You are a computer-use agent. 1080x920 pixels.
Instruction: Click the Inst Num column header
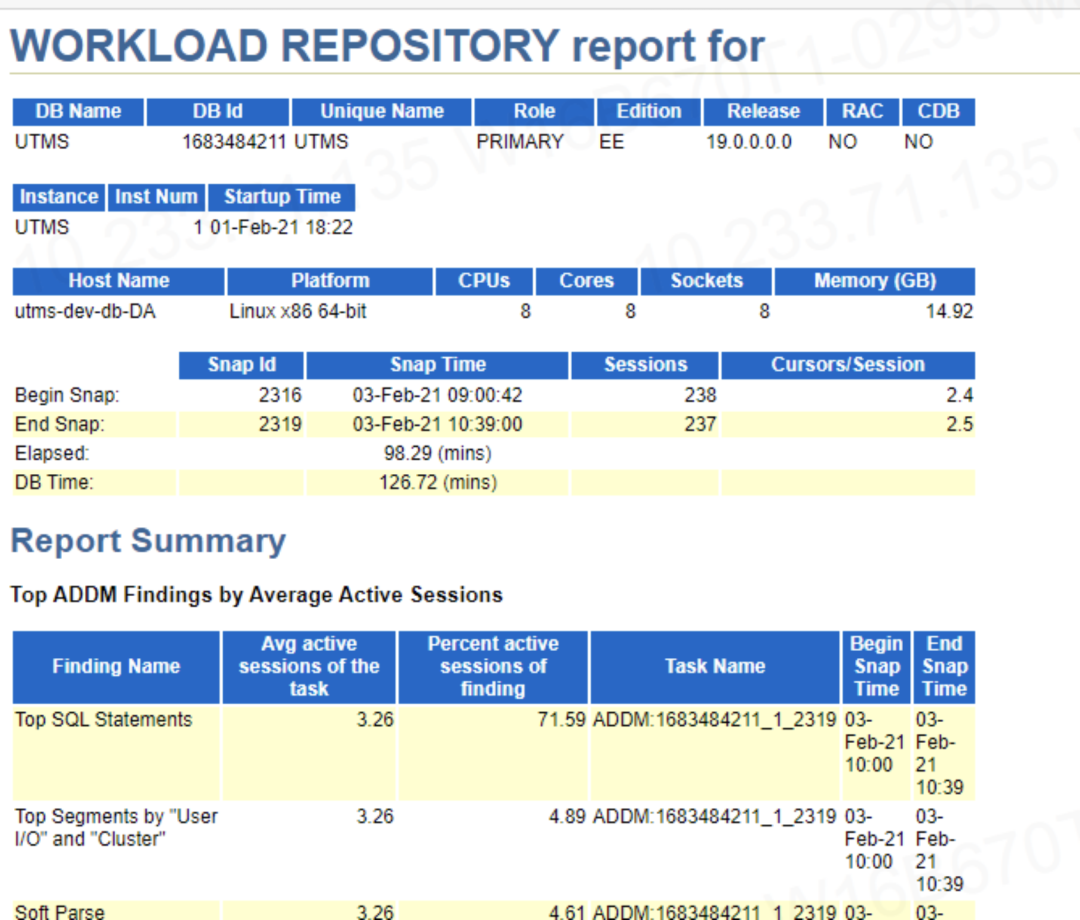tap(156, 197)
